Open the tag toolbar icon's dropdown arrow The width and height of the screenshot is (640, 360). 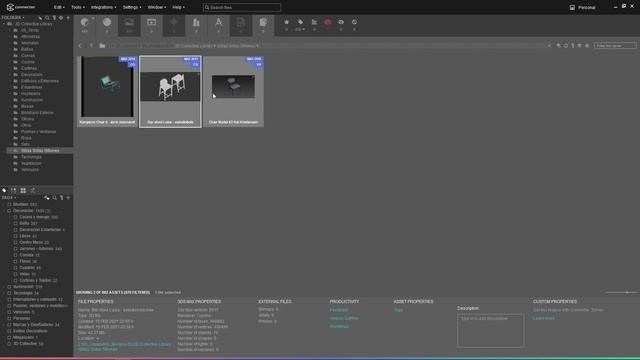304,29
